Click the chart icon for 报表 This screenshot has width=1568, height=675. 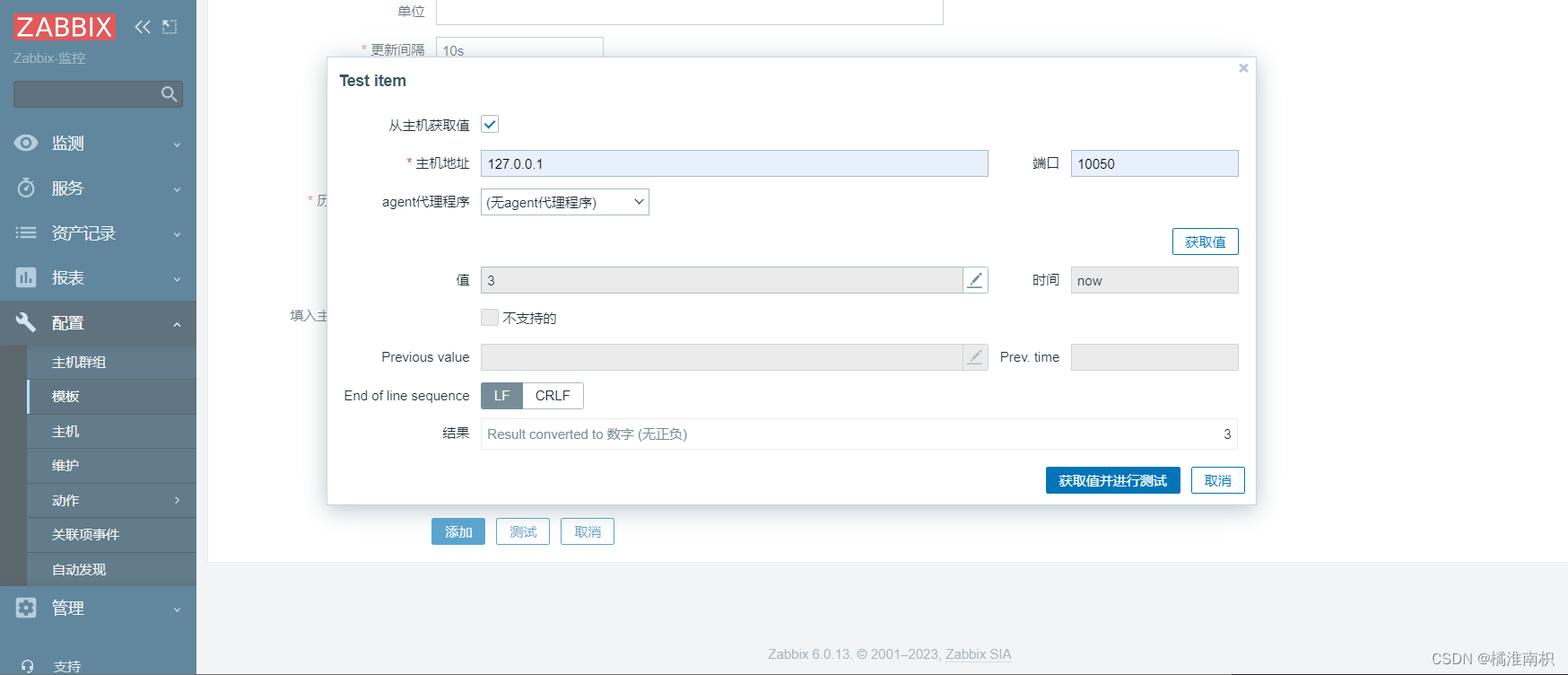pos(26,277)
